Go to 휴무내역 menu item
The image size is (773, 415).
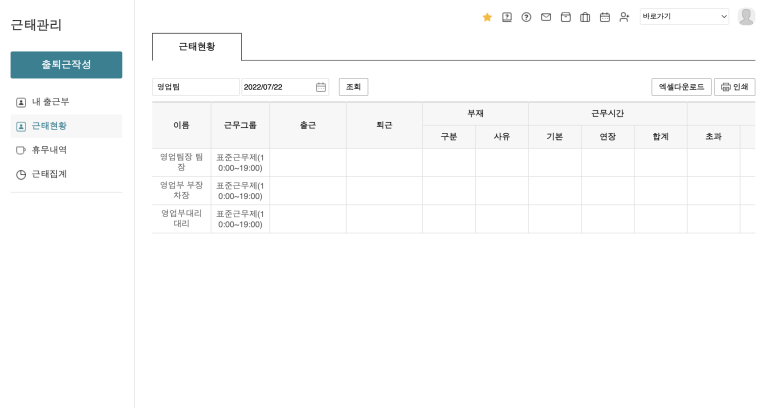pyautogui.click(x=49, y=150)
